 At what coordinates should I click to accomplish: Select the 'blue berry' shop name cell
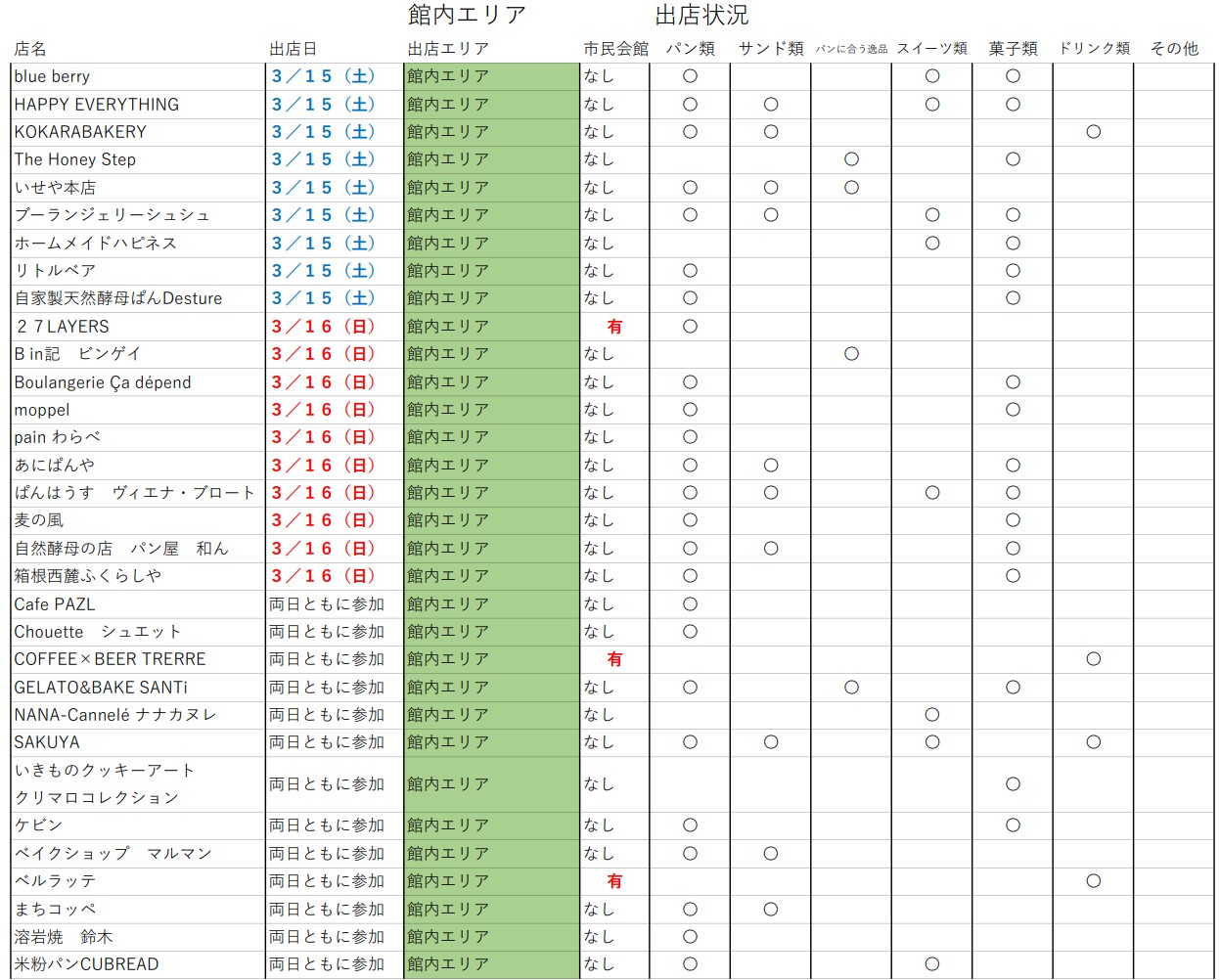(x=52, y=76)
